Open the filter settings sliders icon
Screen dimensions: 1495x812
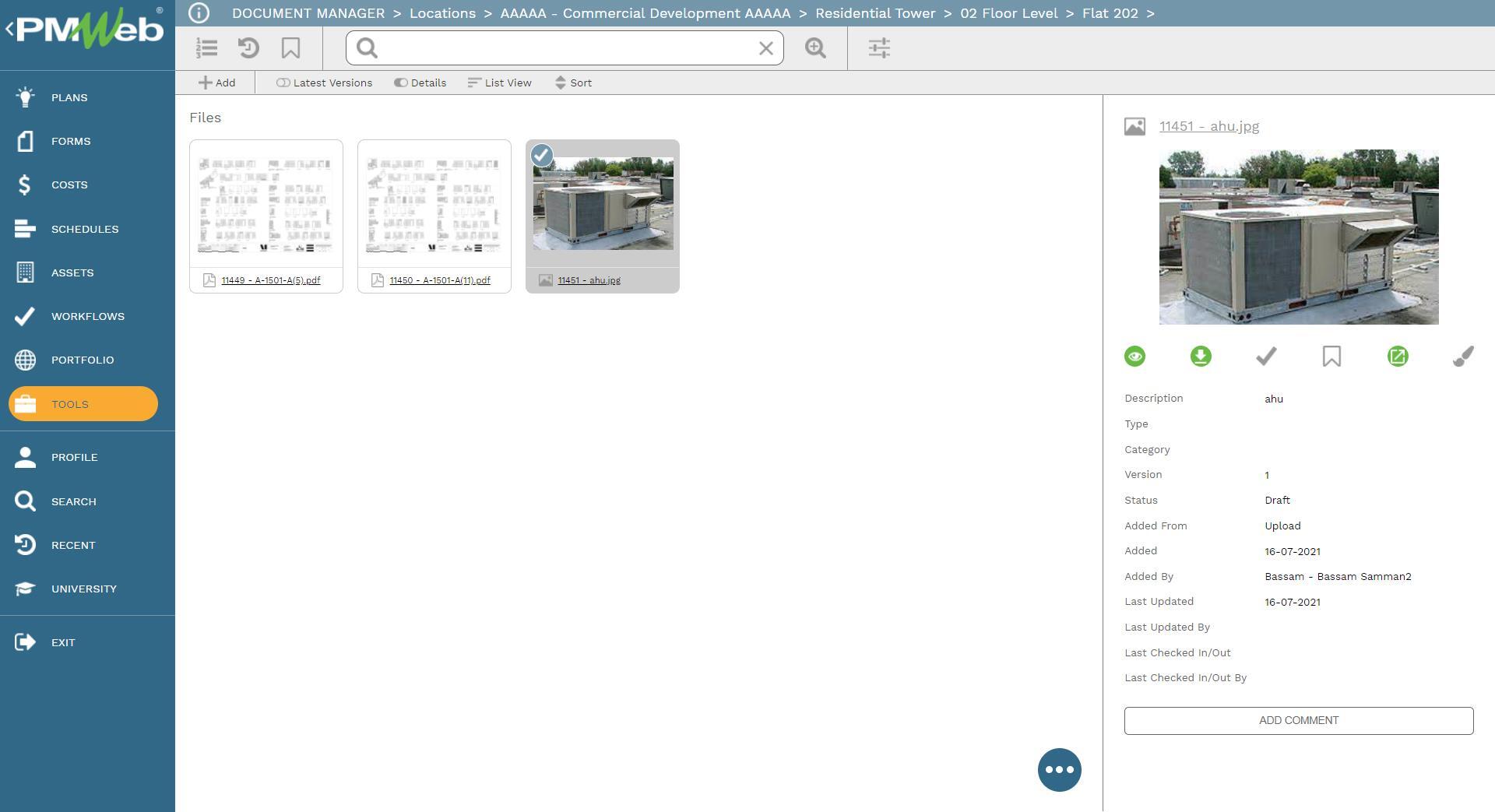(x=879, y=48)
